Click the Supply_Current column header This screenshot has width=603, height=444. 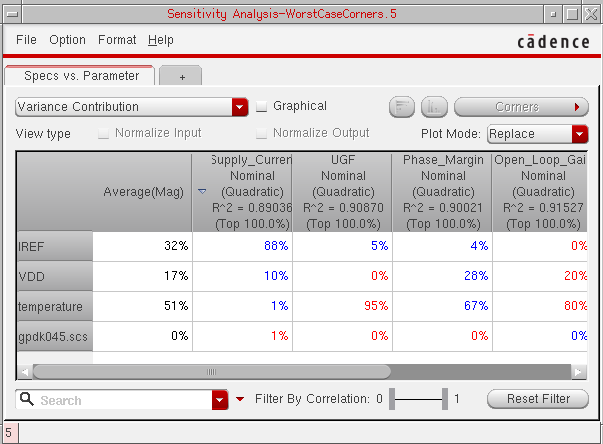(243, 192)
